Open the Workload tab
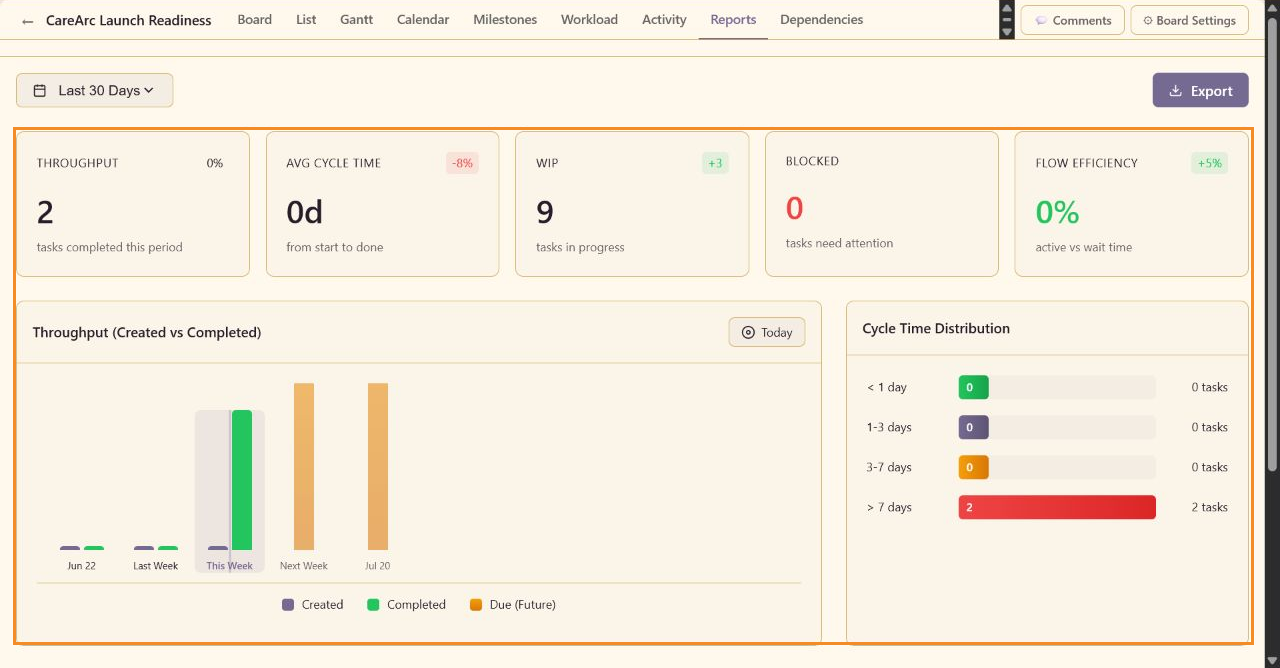Image resolution: width=1280 pixels, height=668 pixels. (x=589, y=20)
